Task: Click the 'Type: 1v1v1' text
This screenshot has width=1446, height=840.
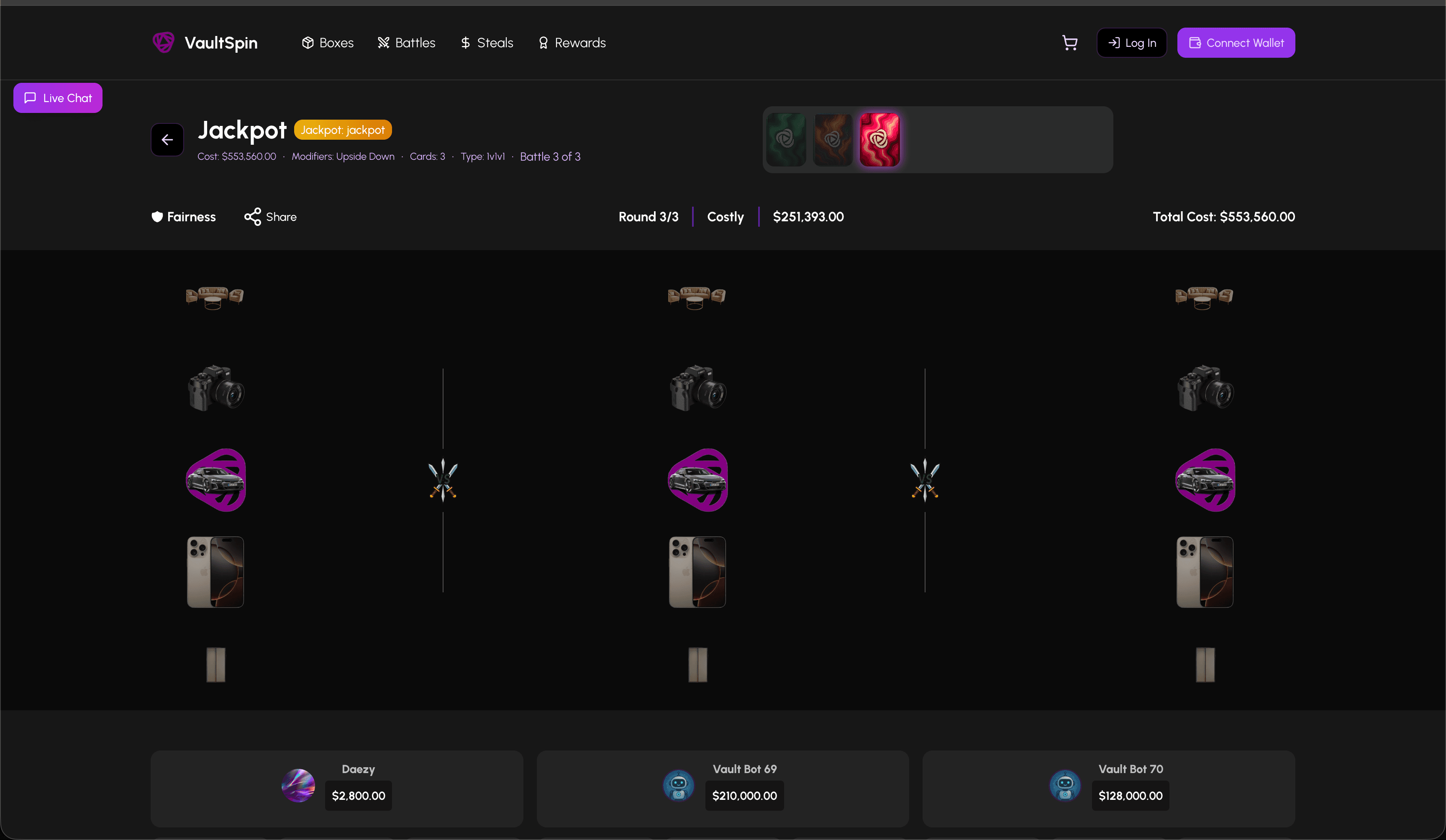Action: [x=482, y=156]
